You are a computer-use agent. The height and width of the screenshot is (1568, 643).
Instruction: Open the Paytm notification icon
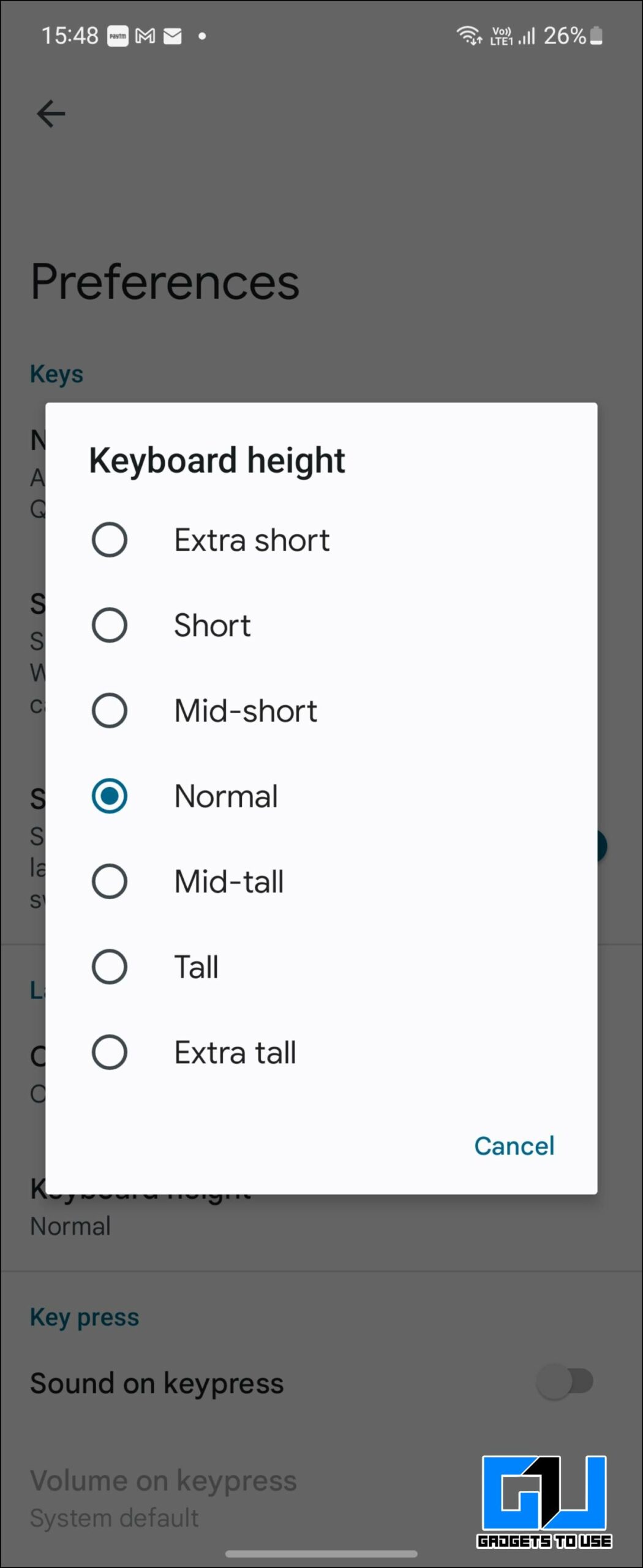click(x=118, y=37)
